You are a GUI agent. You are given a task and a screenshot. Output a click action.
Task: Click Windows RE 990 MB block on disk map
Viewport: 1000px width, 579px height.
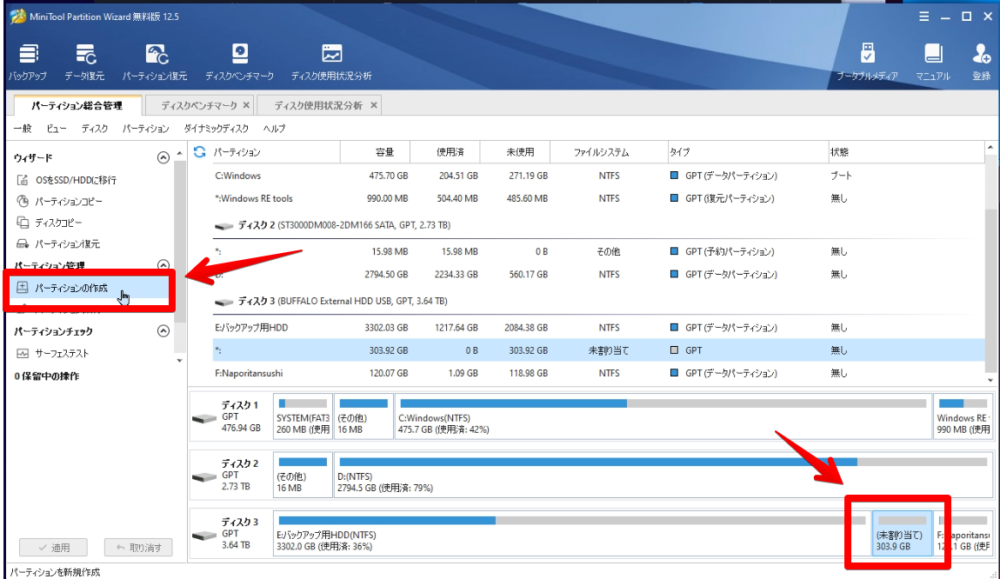(963, 416)
